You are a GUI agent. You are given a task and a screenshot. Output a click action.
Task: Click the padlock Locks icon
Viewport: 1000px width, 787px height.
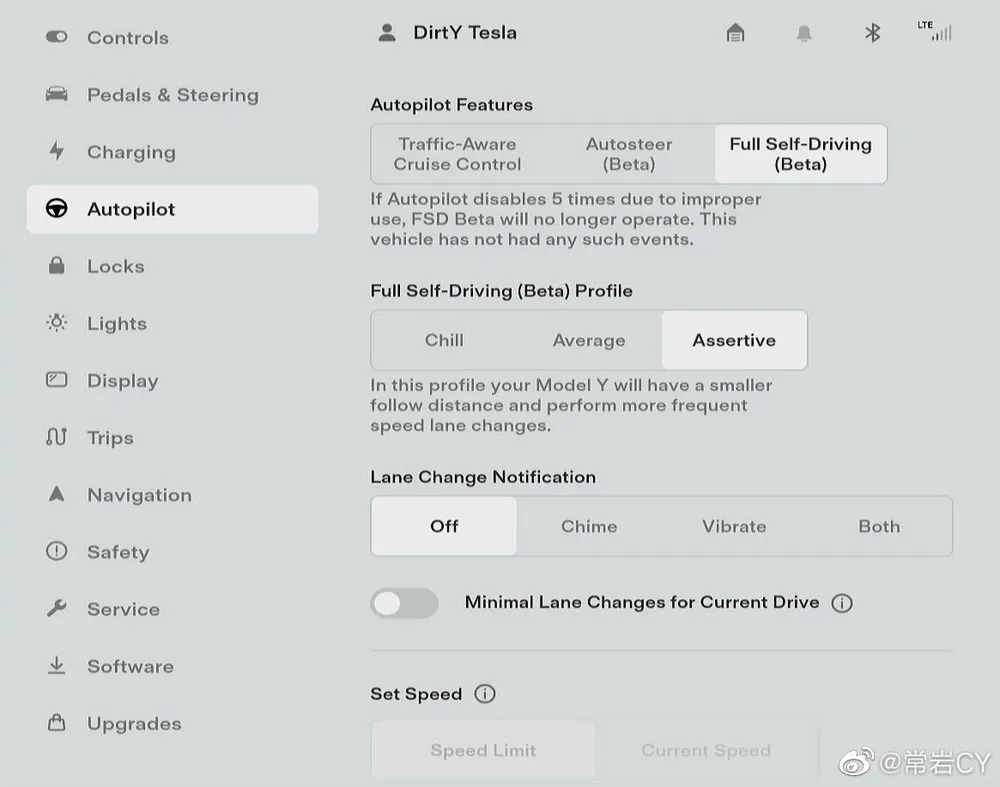[x=57, y=265]
